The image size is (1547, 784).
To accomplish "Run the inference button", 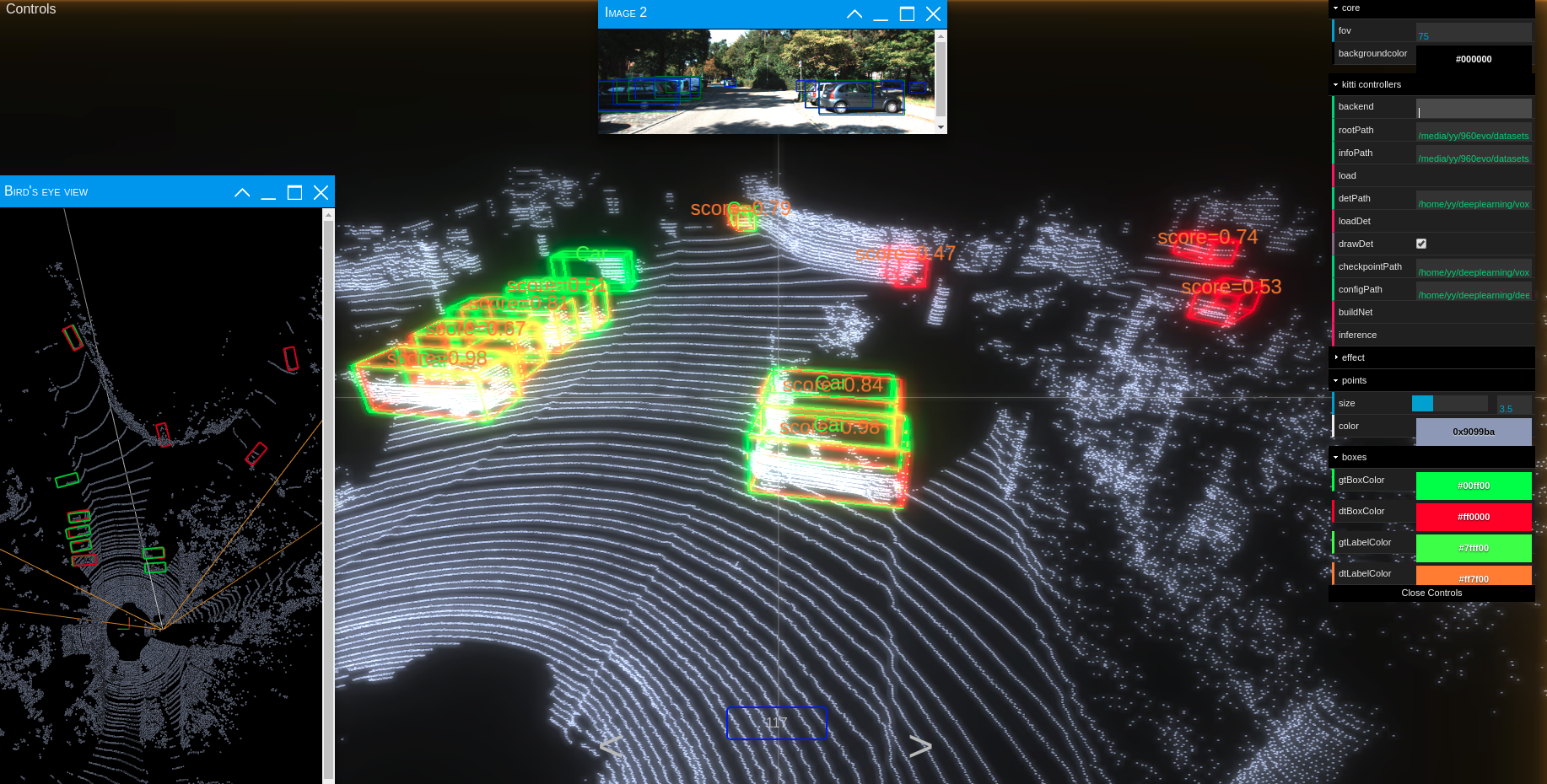I will [x=1431, y=335].
